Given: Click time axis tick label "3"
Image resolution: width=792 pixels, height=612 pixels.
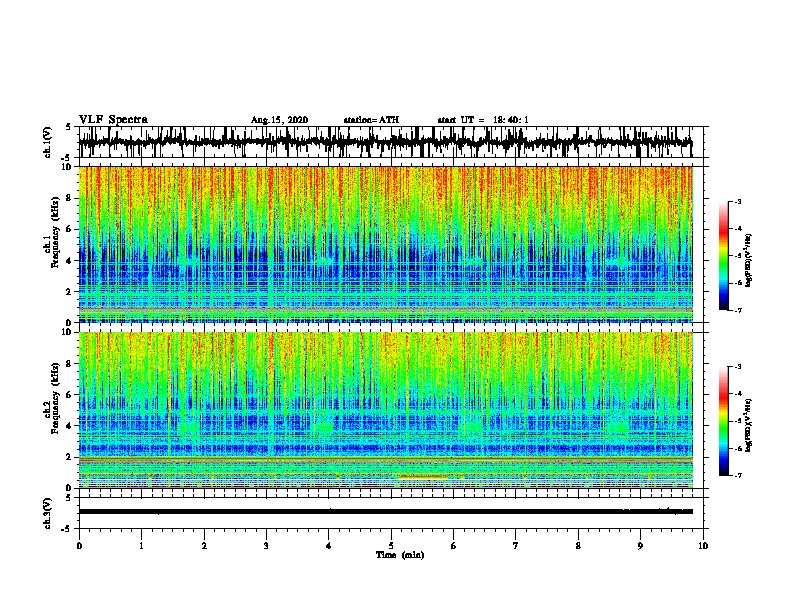Looking at the screenshot, I should 266,546.
